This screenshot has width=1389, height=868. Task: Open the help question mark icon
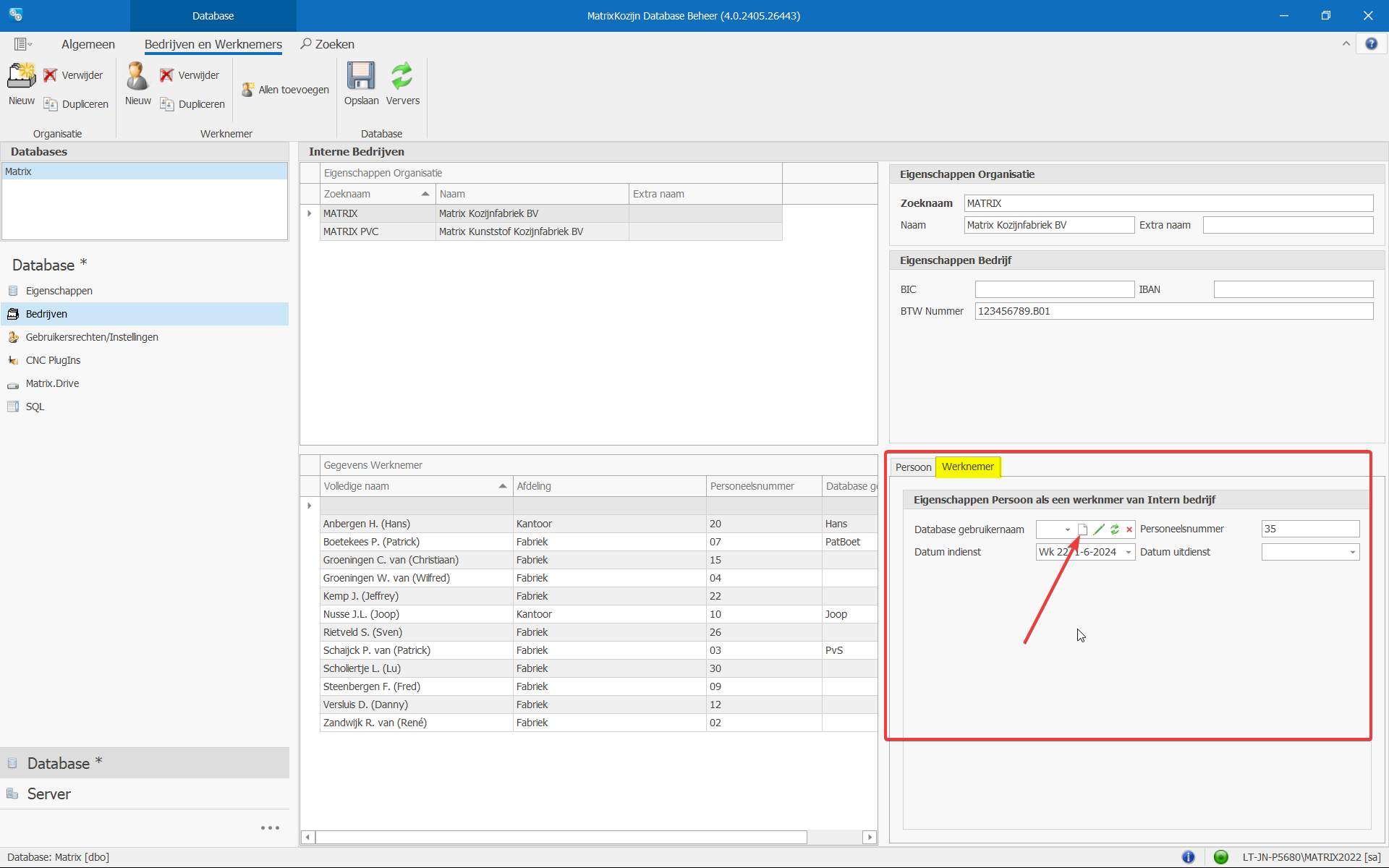1371,44
